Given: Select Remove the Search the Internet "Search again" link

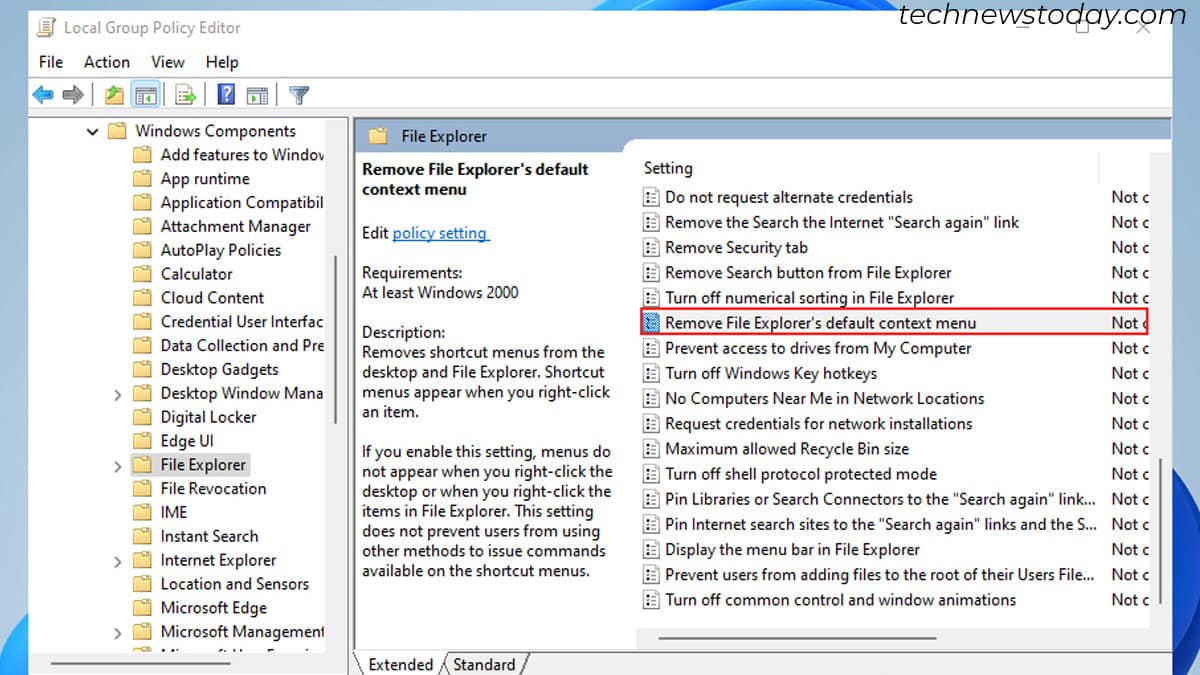Looking at the screenshot, I should click(x=842, y=222).
